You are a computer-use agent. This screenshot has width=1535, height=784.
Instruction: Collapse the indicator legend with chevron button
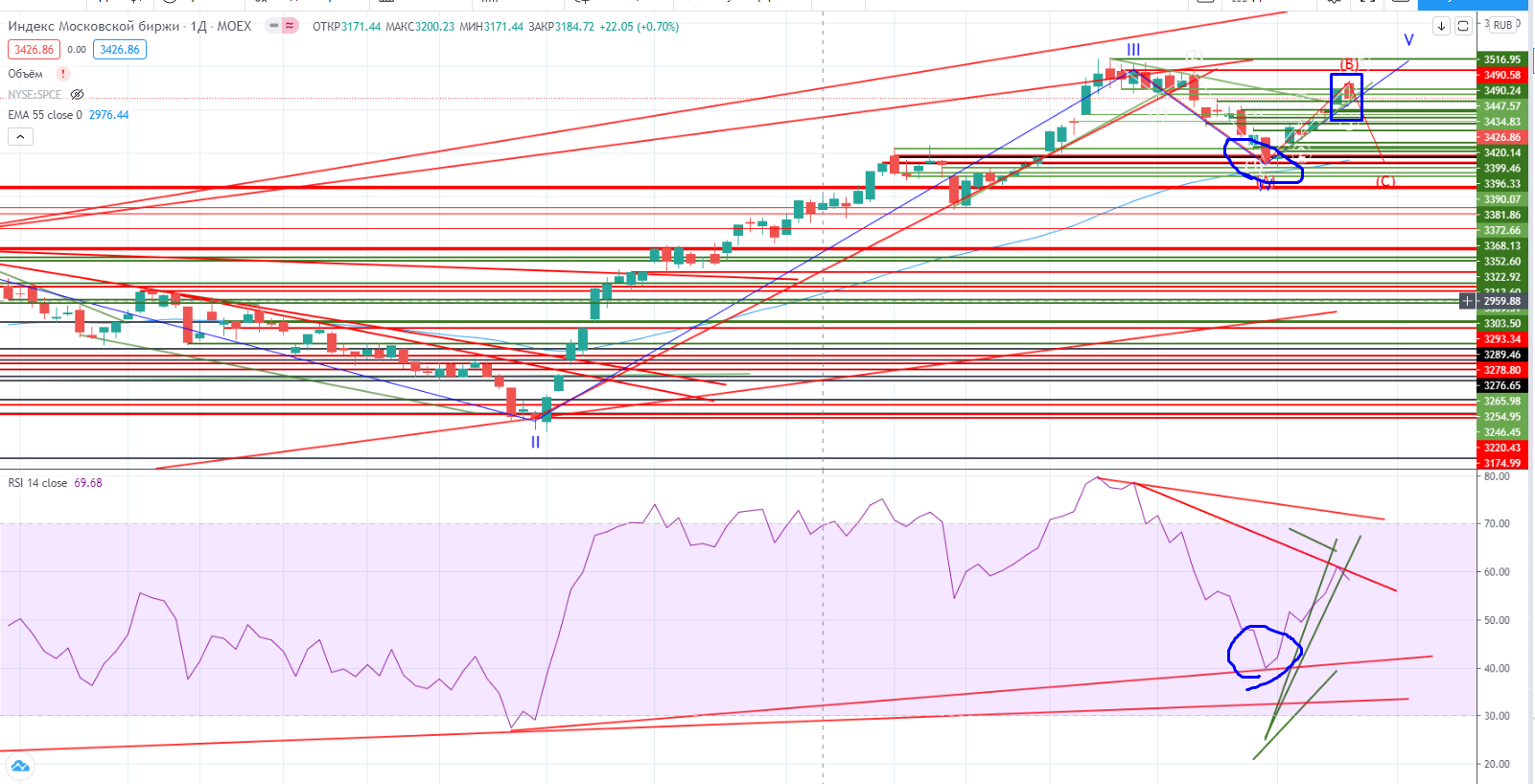[x=20, y=137]
